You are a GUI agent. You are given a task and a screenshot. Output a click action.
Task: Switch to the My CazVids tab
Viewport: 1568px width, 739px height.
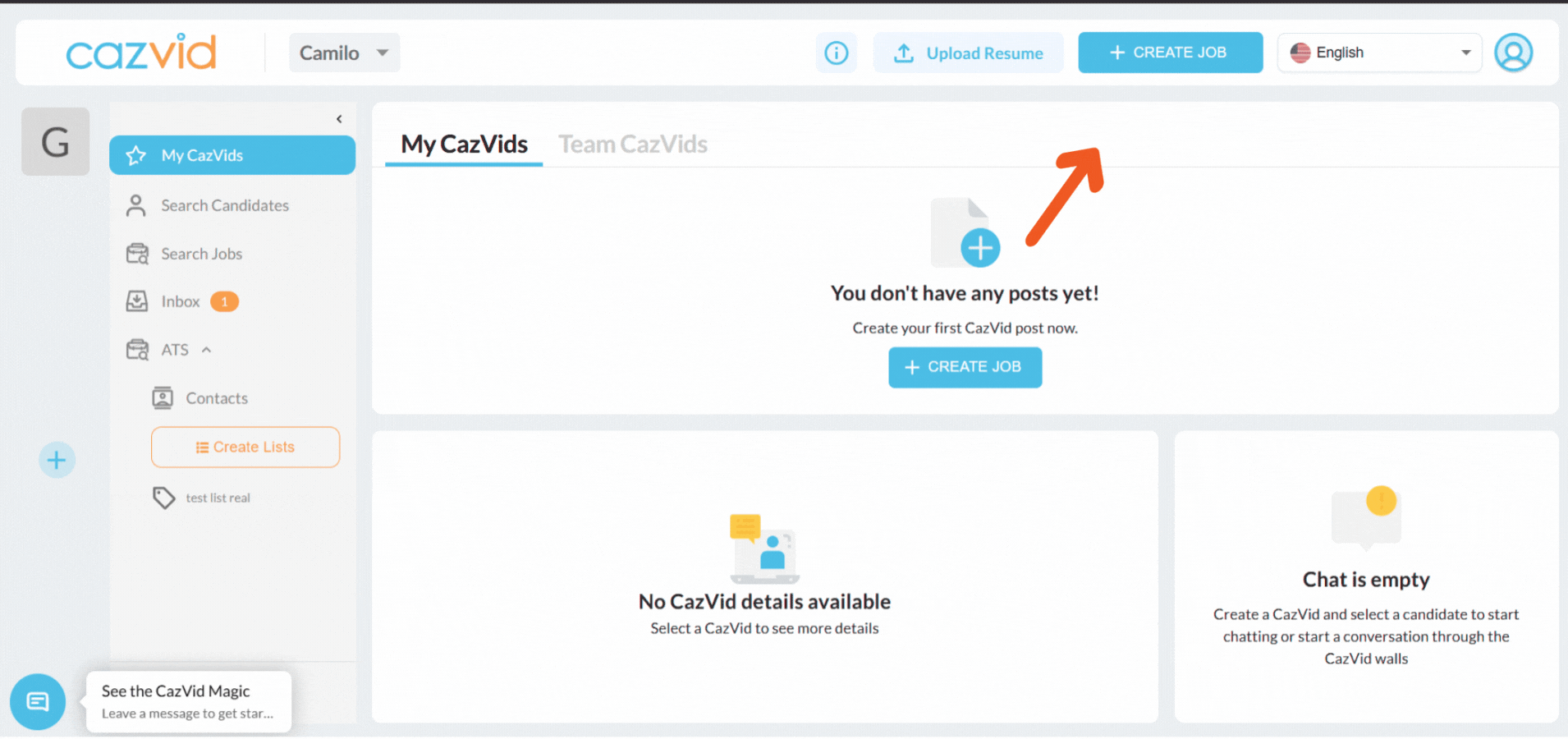tap(464, 145)
